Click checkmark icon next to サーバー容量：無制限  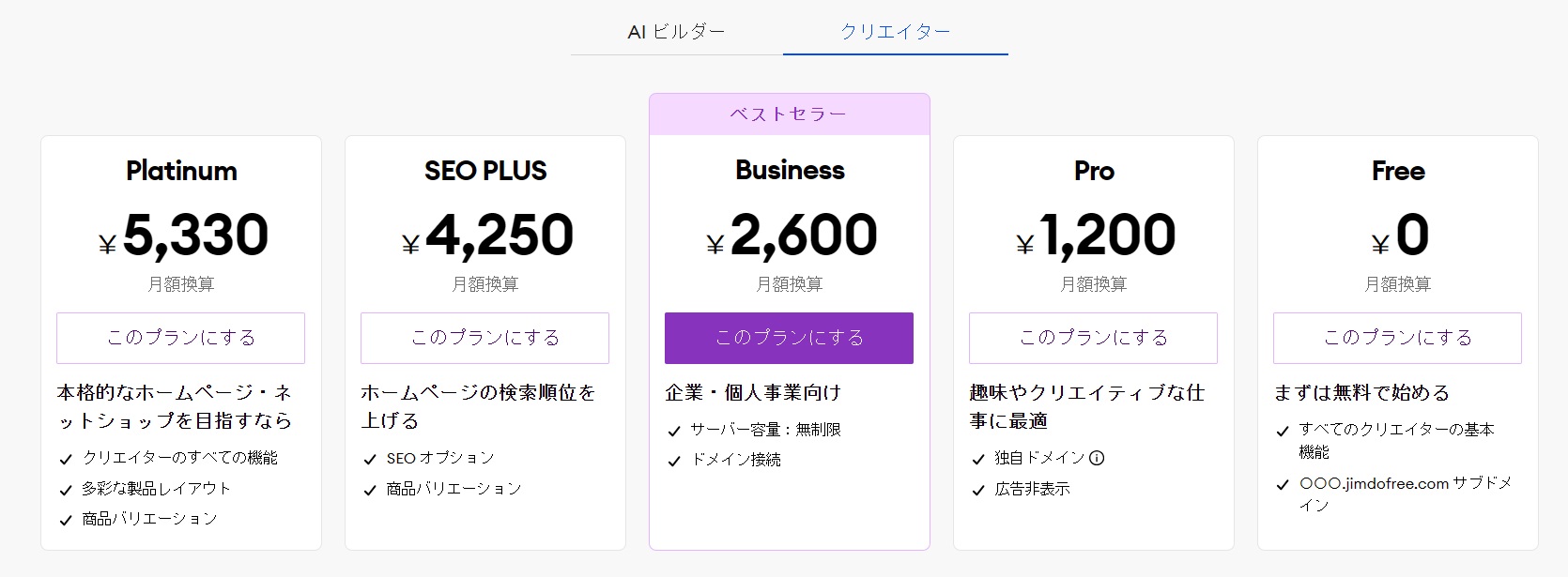(x=674, y=432)
